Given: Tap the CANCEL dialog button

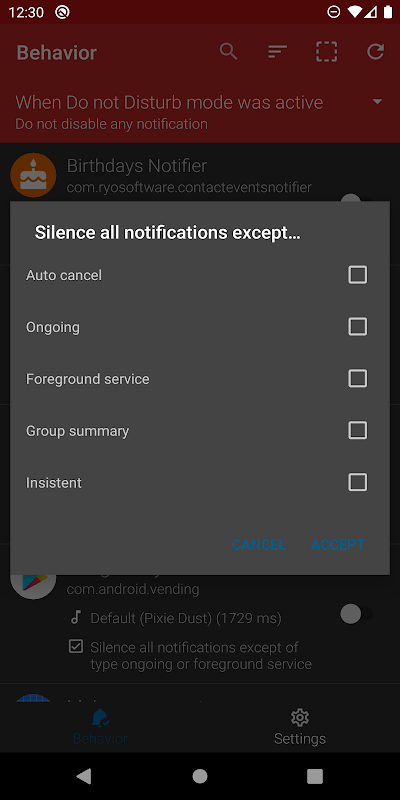Looking at the screenshot, I should click(259, 545).
